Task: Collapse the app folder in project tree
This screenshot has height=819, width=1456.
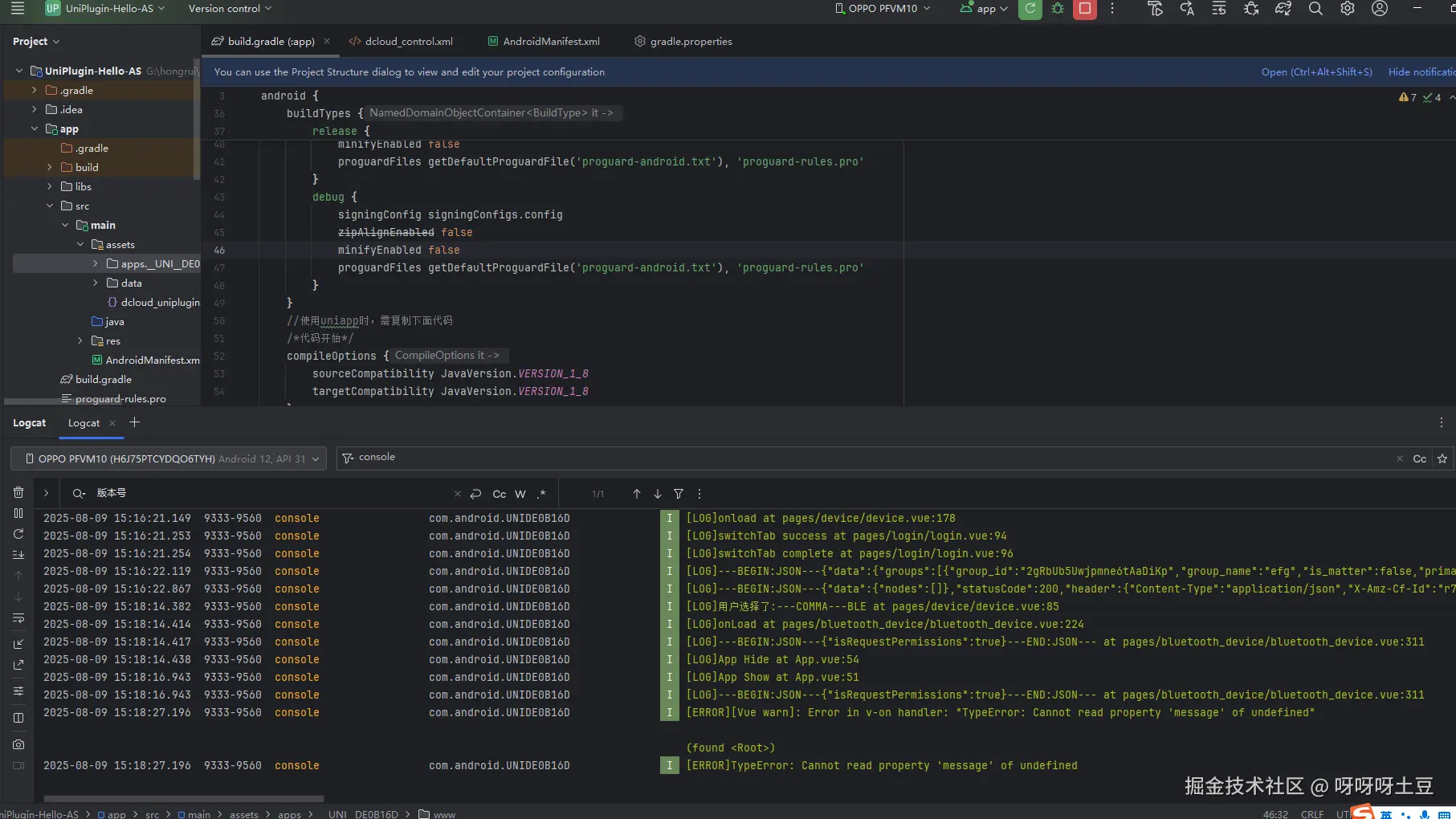Action: (x=35, y=128)
